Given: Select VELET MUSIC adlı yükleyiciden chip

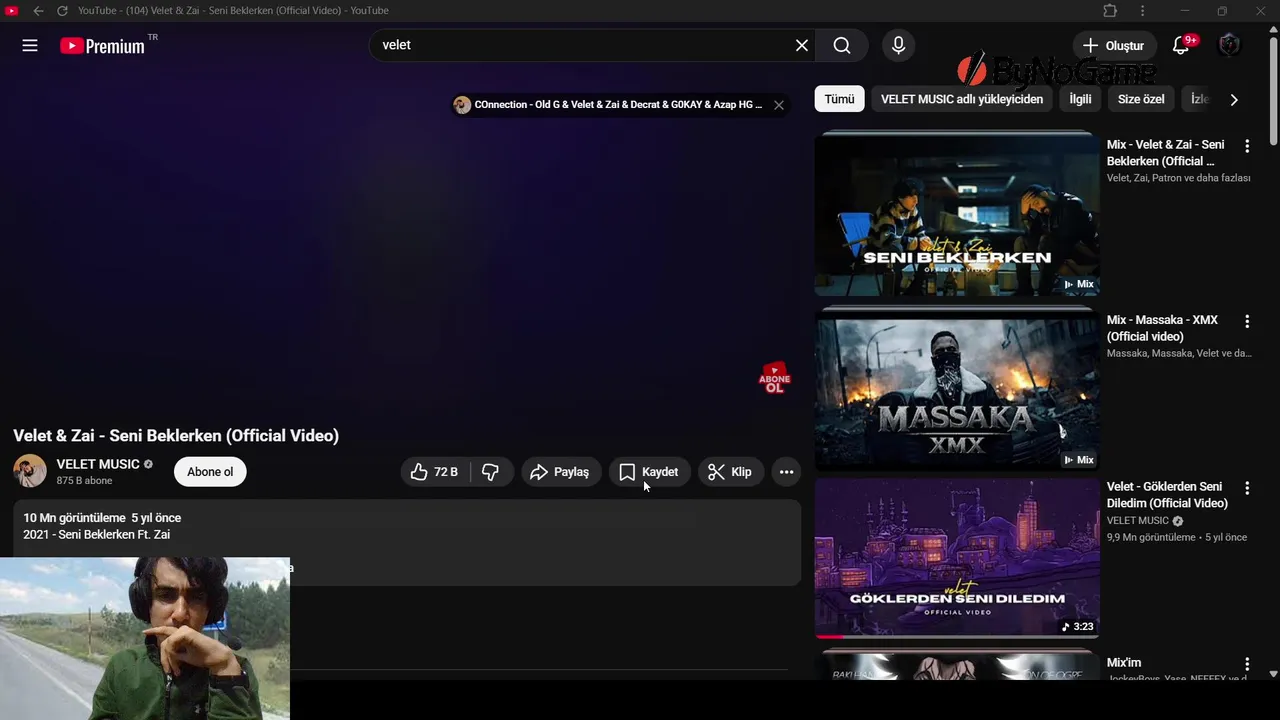Looking at the screenshot, I should pyautogui.click(x=962, y=99).
